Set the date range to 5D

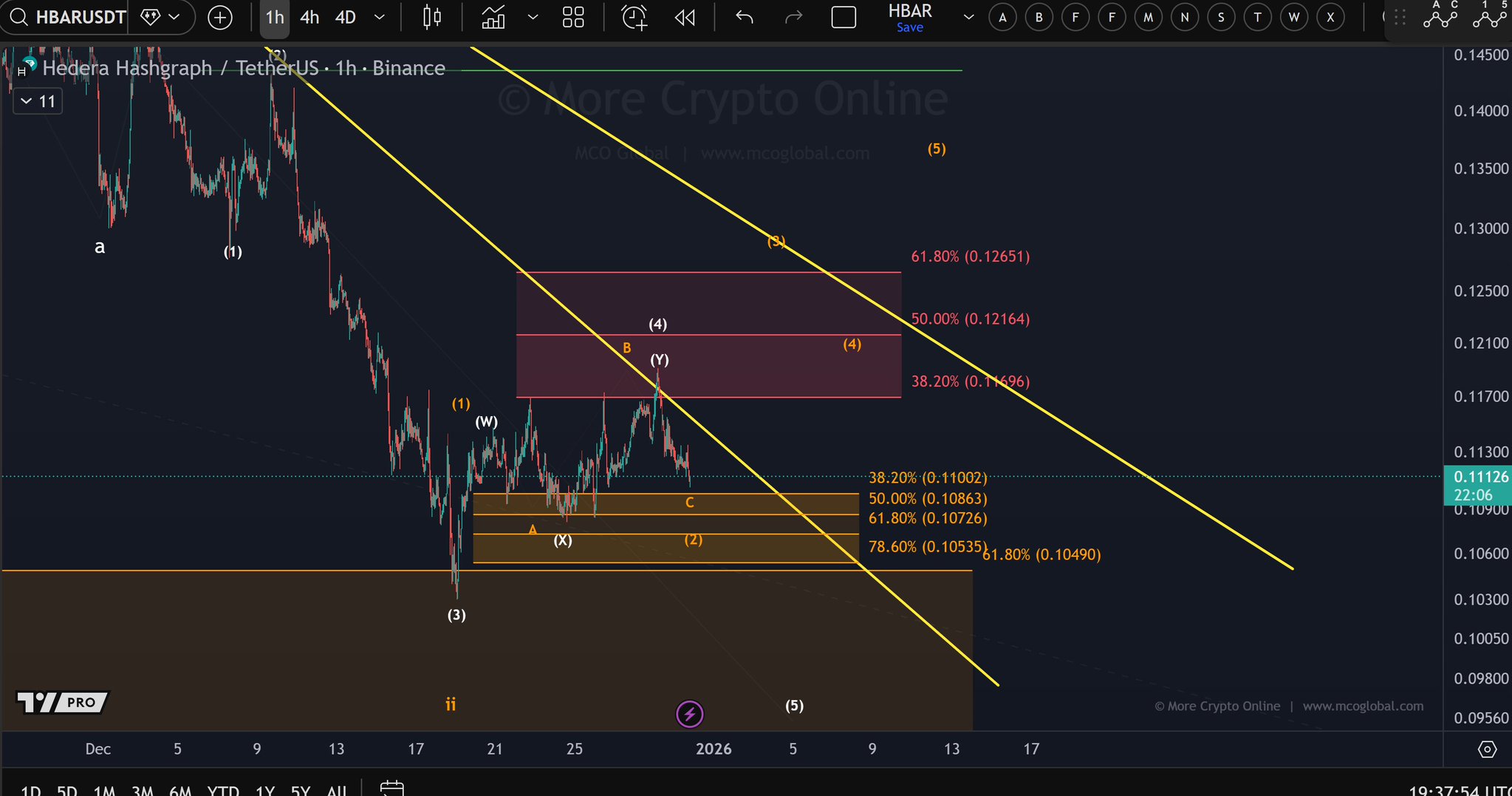click(67, 791)
